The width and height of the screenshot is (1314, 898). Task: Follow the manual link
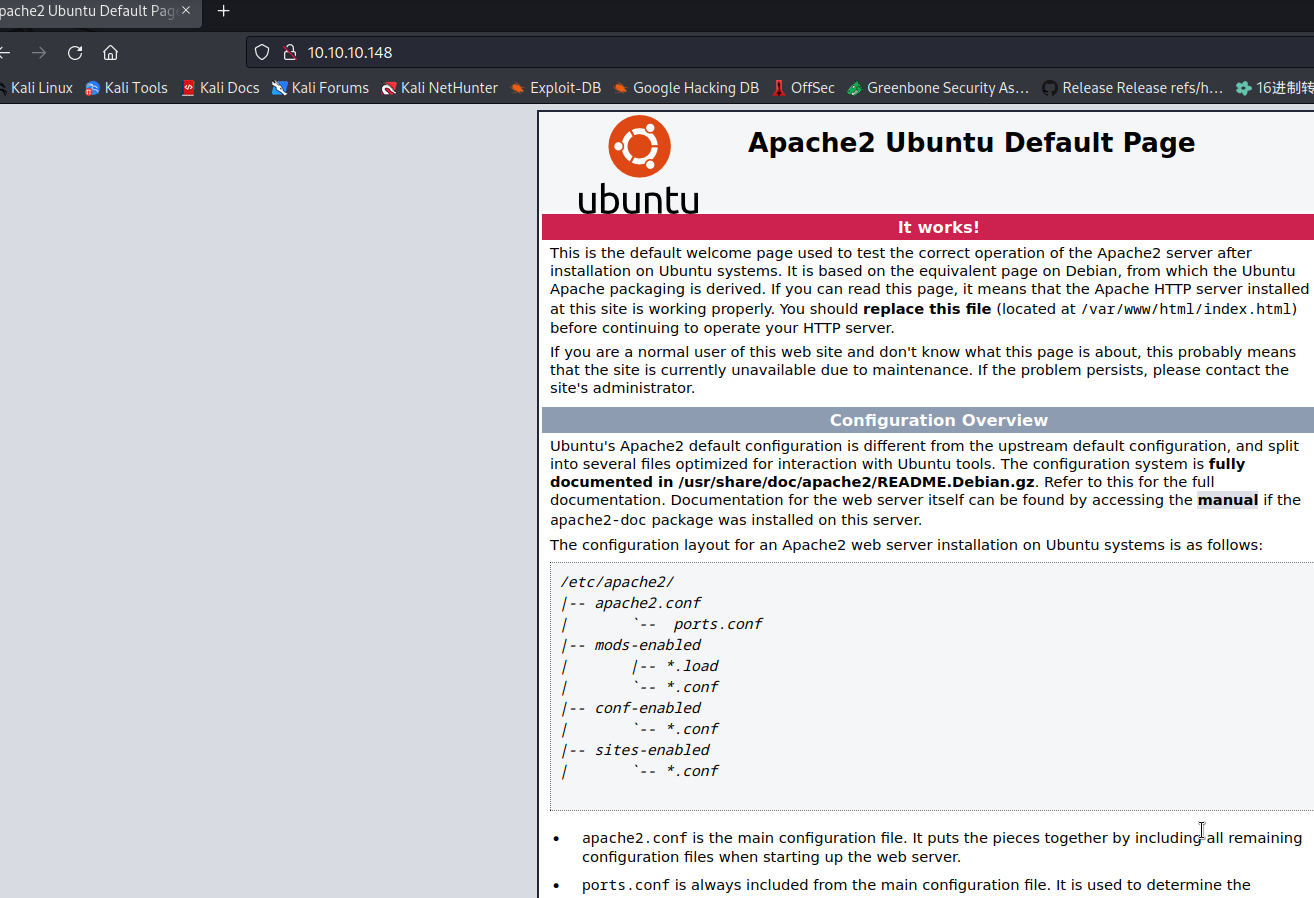[x=1227, y=500]
